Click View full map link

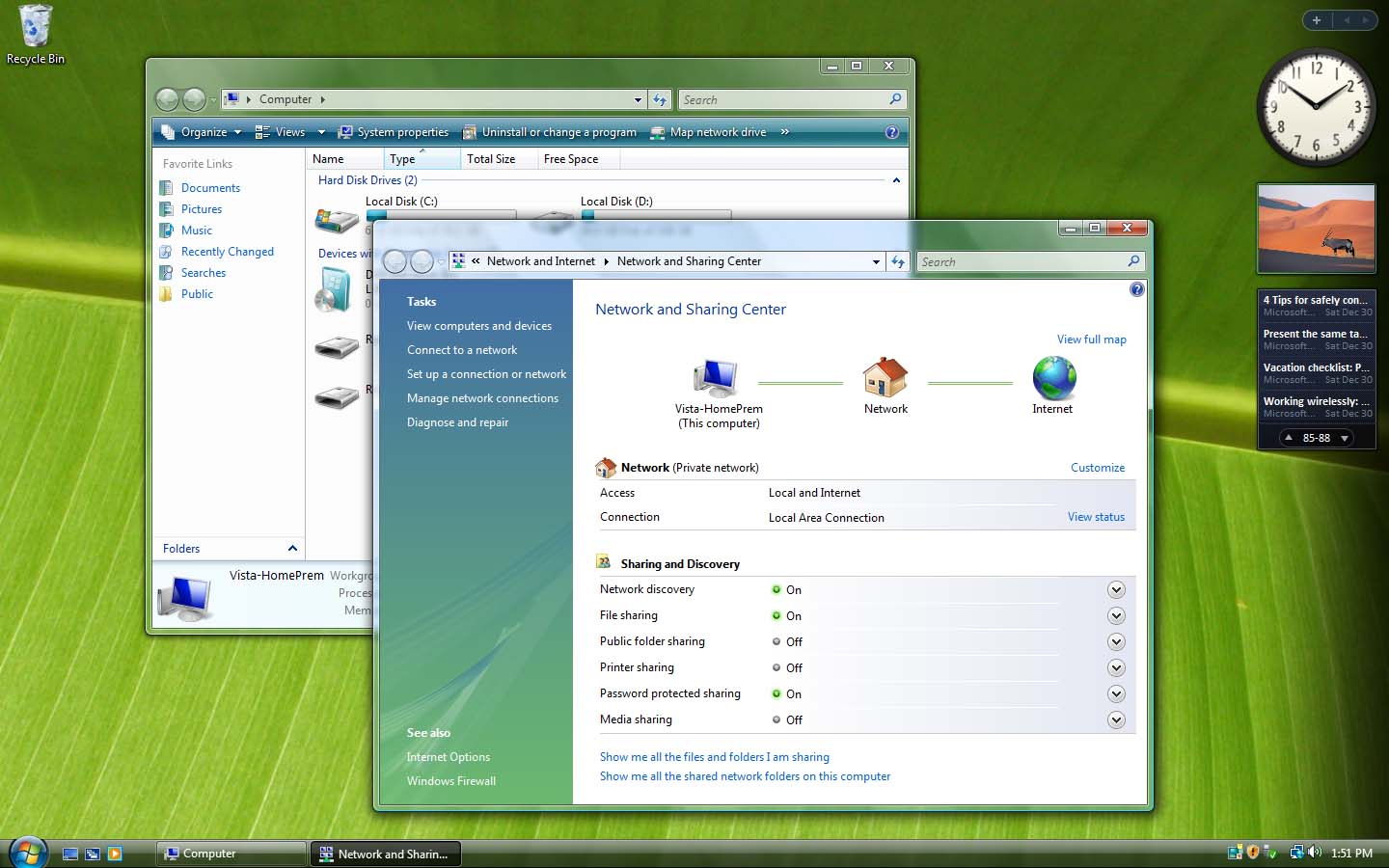[x=1091, y=339]
